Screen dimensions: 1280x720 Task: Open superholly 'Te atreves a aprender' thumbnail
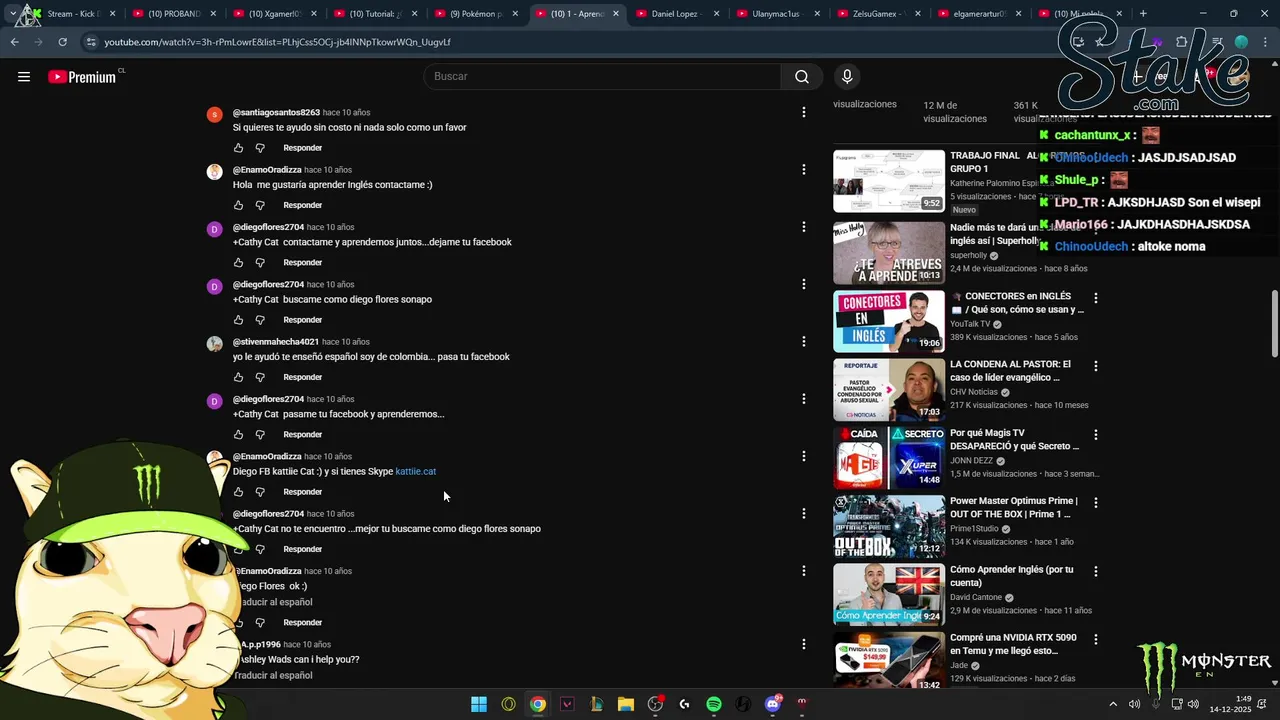(x=889, y=253)
